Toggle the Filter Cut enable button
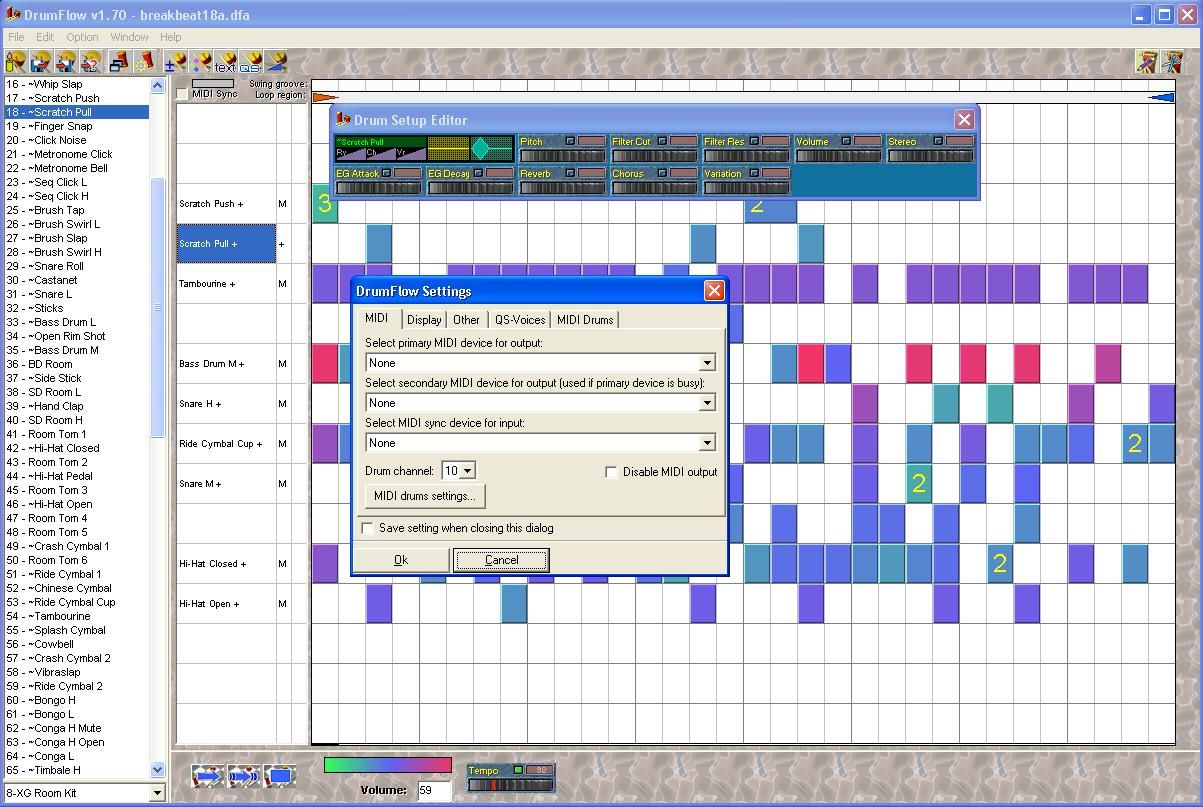 (662, 141)
